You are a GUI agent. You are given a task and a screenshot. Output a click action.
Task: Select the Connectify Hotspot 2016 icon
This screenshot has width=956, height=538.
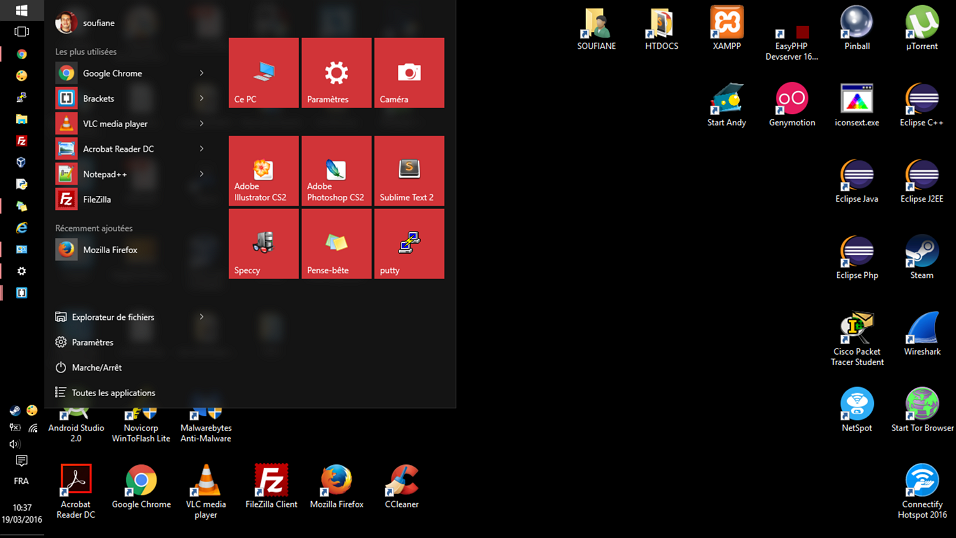(x=922, y=491)
